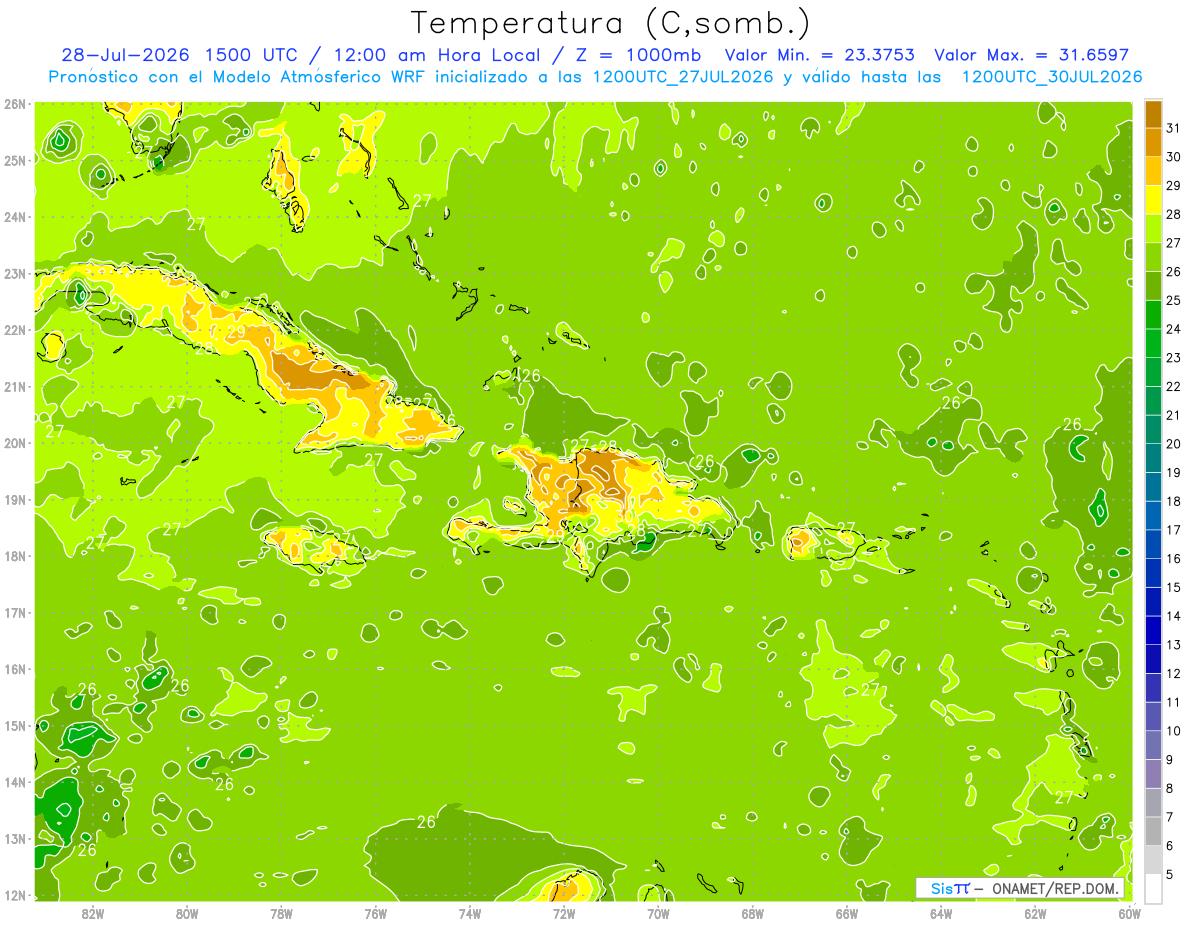Click the valid-until time "1200UTC_30JUL2026"
1200x927 pixels.
1052,76
